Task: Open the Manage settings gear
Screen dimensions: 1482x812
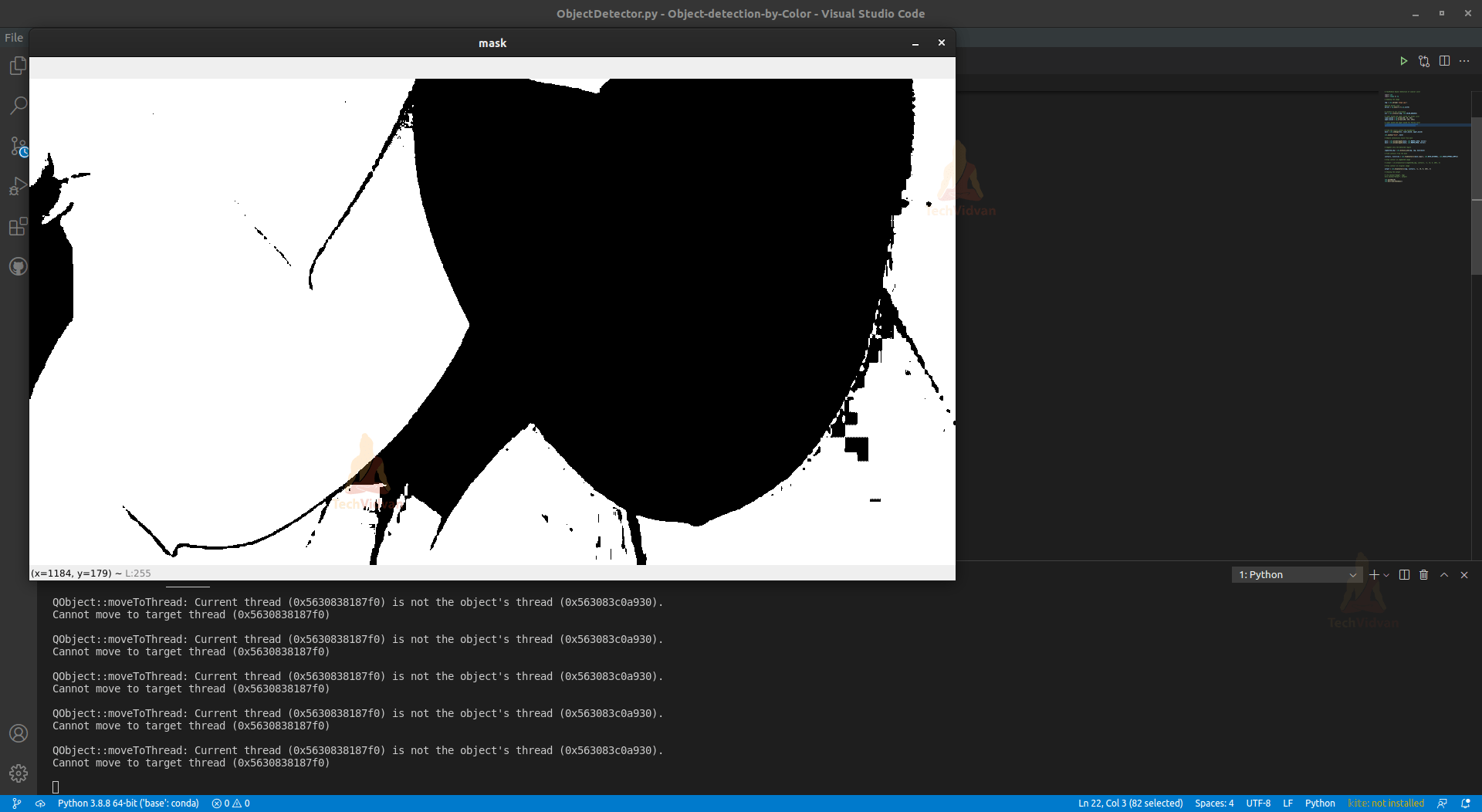Action: pos(18,773)
